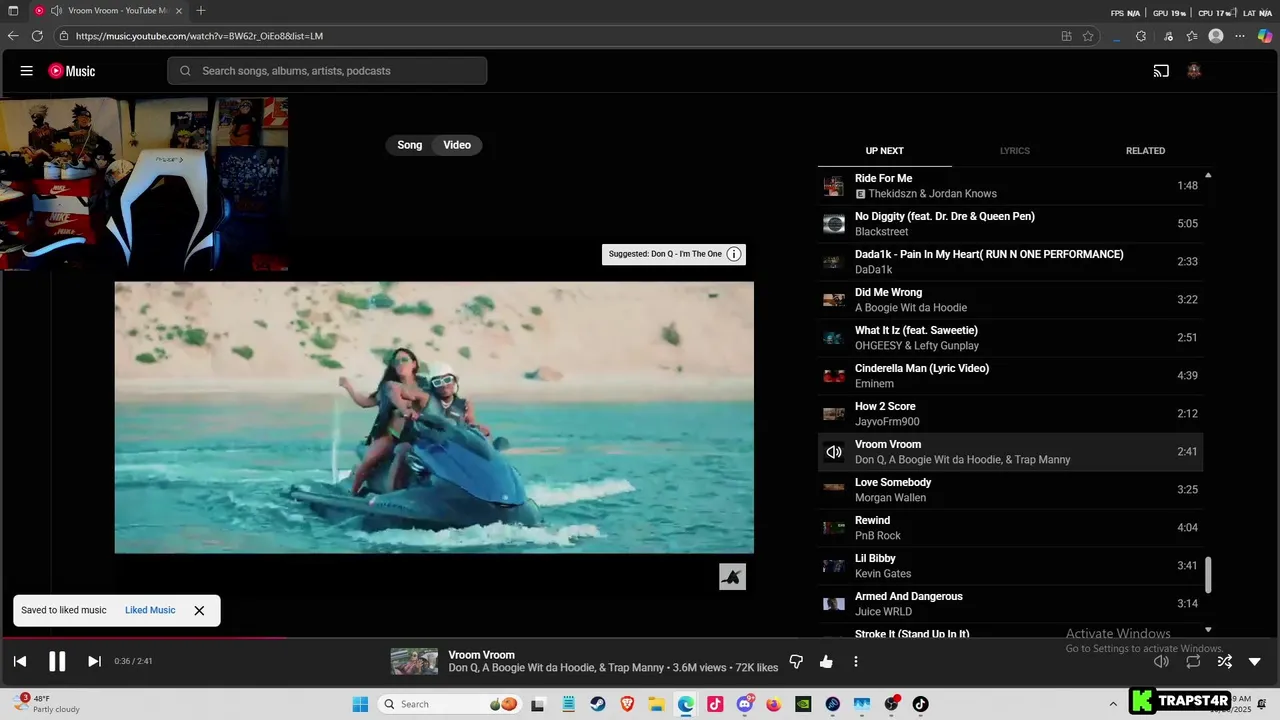The image size is (1280, 720).
Task: Switch to Song mode
Action: (410, 145)
